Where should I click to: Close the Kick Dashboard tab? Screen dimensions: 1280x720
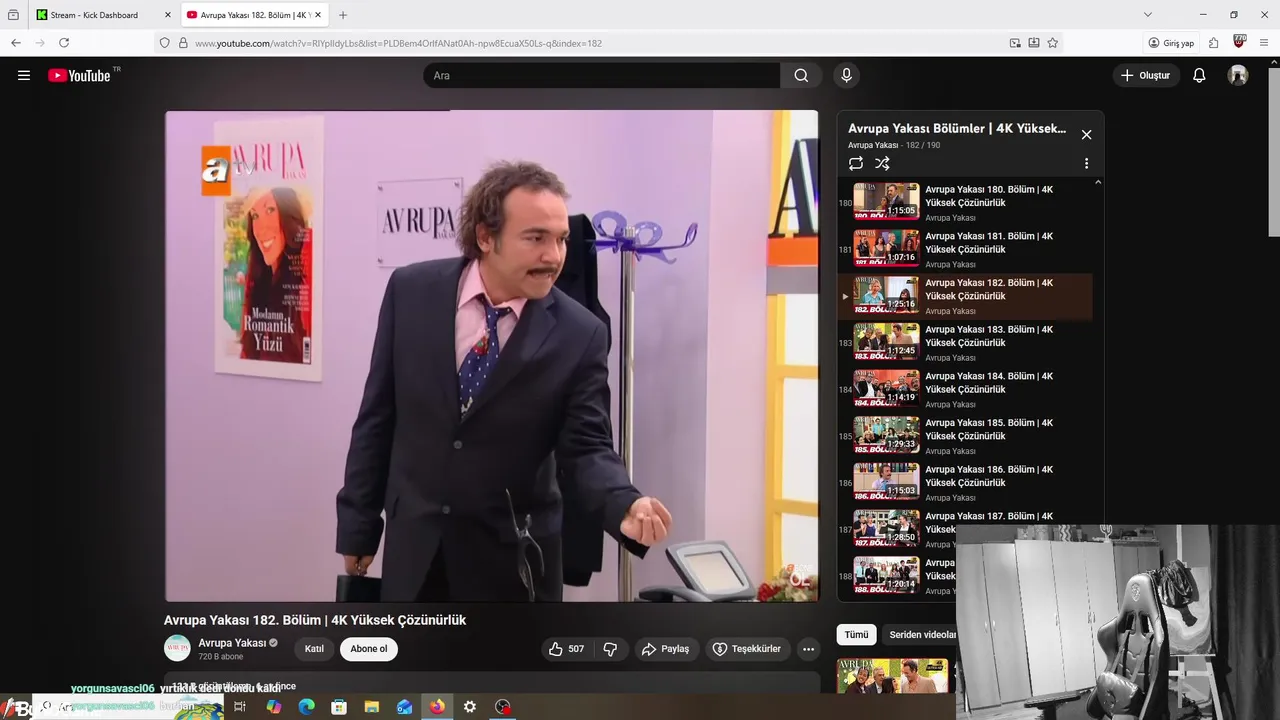point(167,15)
